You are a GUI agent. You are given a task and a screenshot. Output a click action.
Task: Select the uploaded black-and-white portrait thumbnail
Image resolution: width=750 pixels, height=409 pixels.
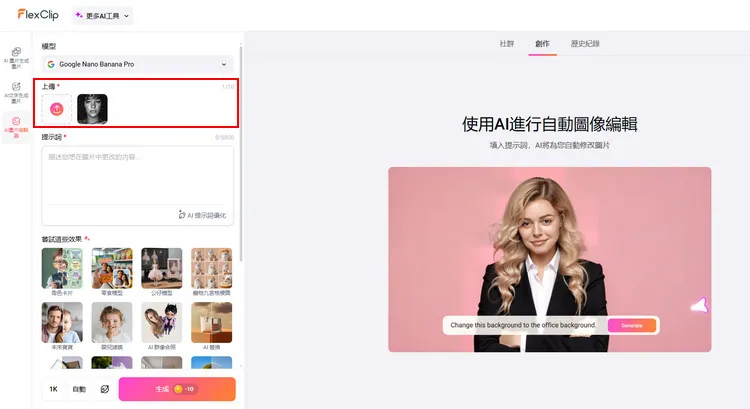[x=92, y=108]
